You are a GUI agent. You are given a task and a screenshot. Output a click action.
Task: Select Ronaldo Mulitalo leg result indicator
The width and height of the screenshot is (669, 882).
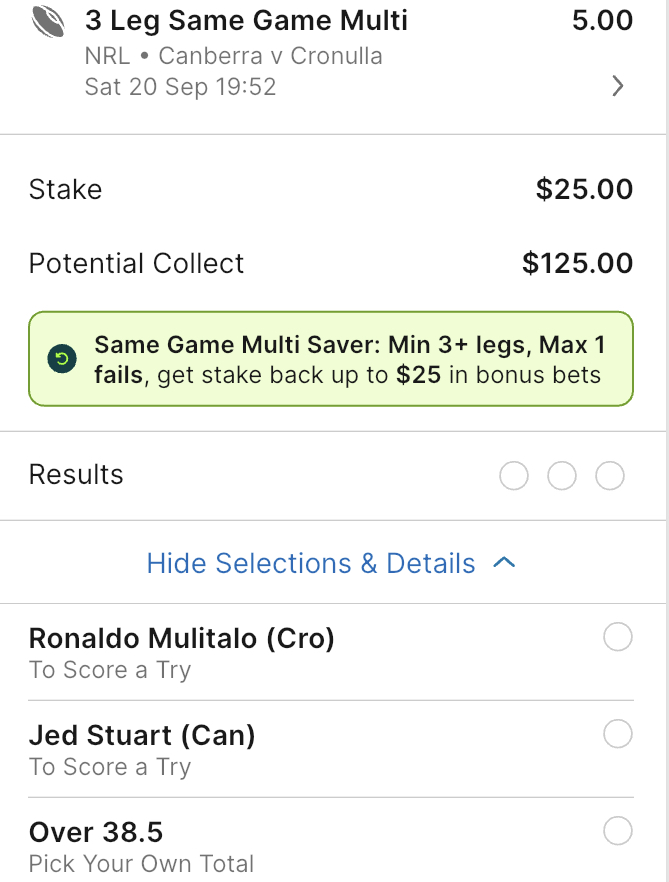coord(618,637)
